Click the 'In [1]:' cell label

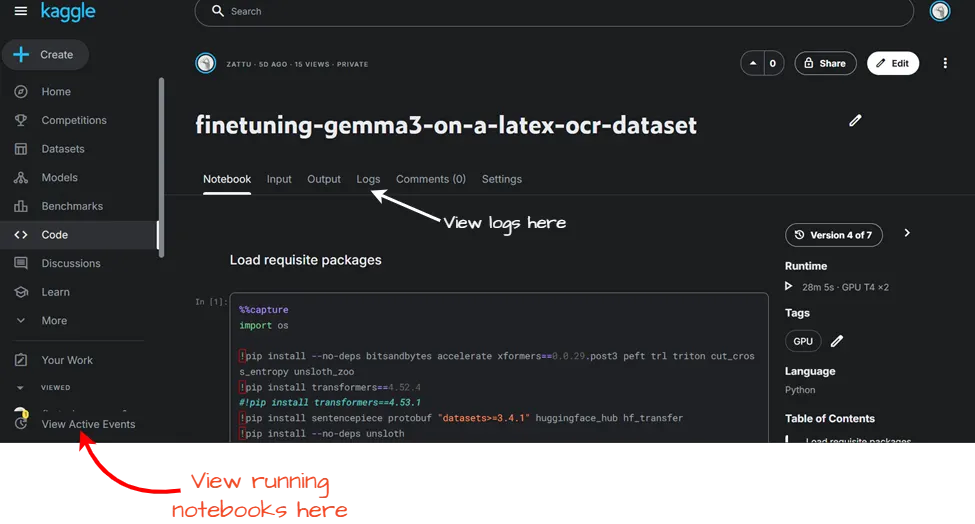pos(211,301)
